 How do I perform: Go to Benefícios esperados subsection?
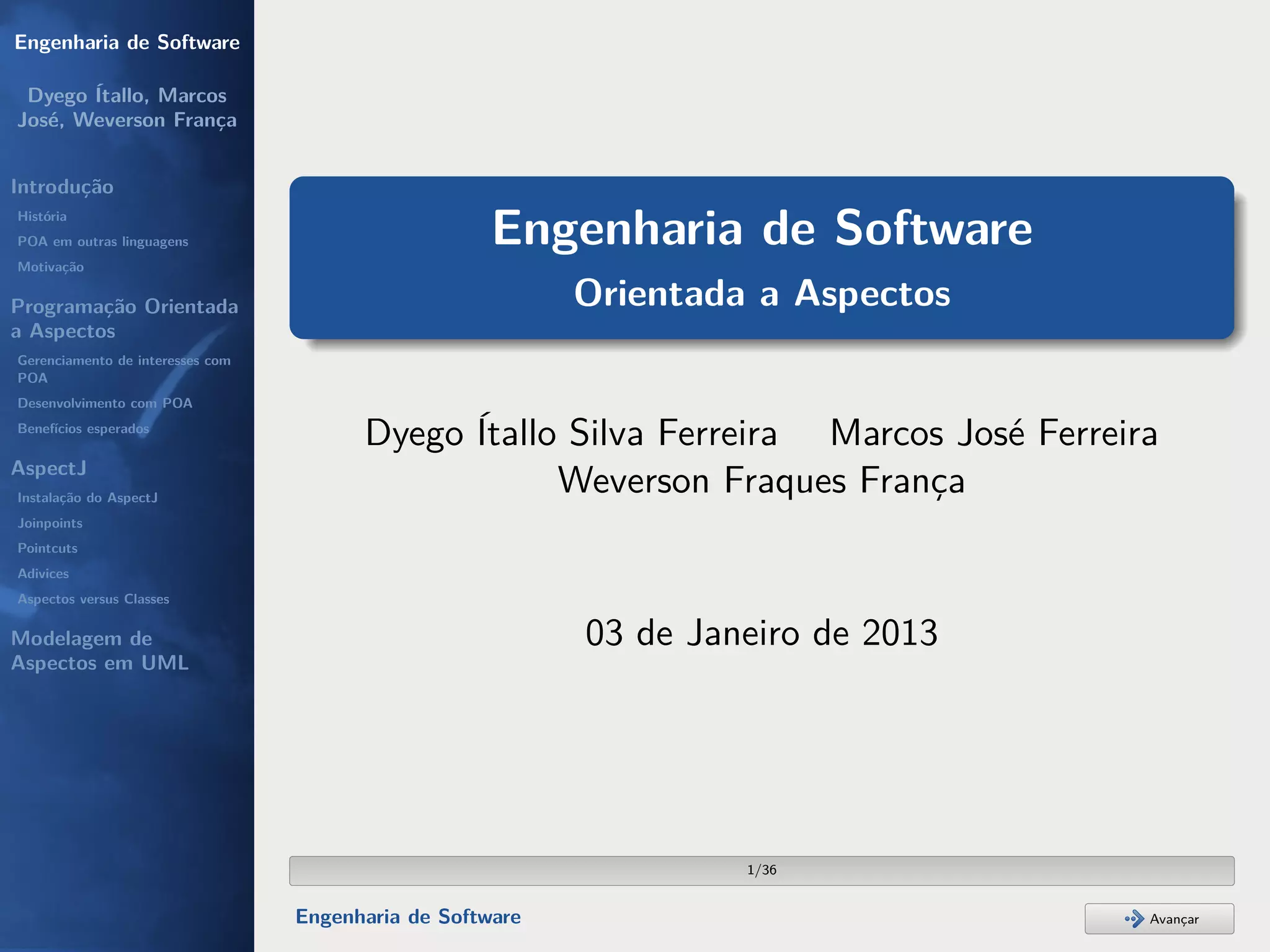83,429
